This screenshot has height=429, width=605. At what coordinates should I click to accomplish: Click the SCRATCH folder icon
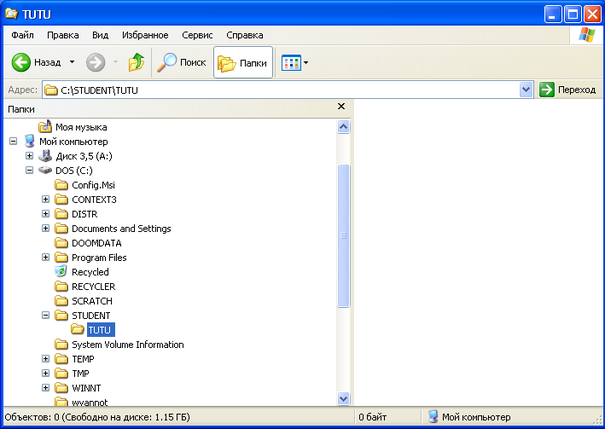pos(61,301)
